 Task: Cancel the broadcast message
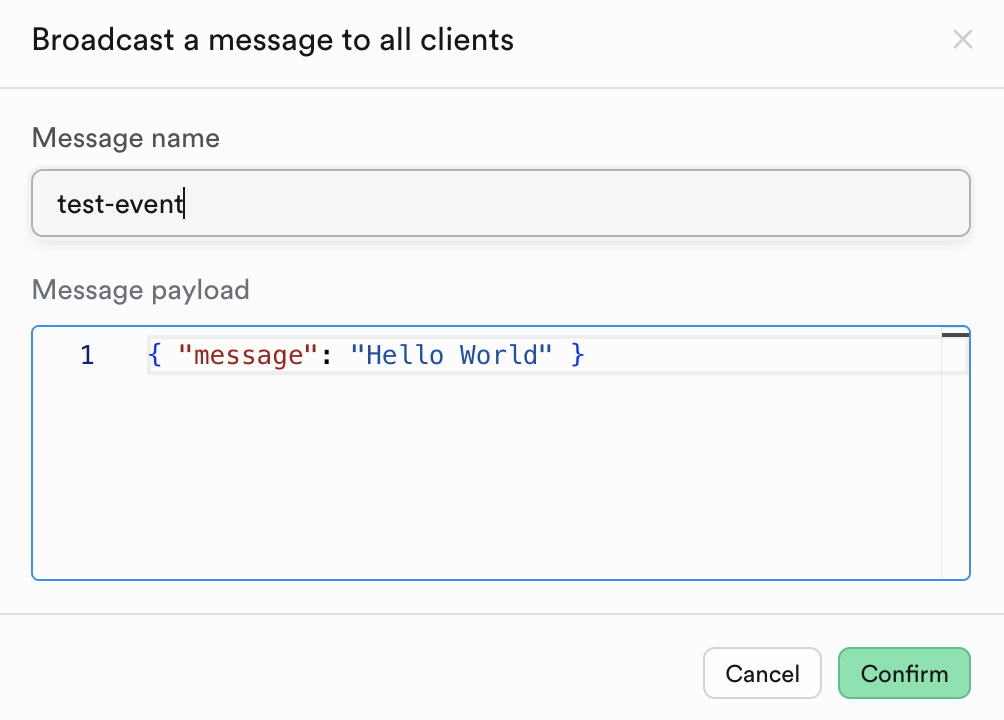762,673
